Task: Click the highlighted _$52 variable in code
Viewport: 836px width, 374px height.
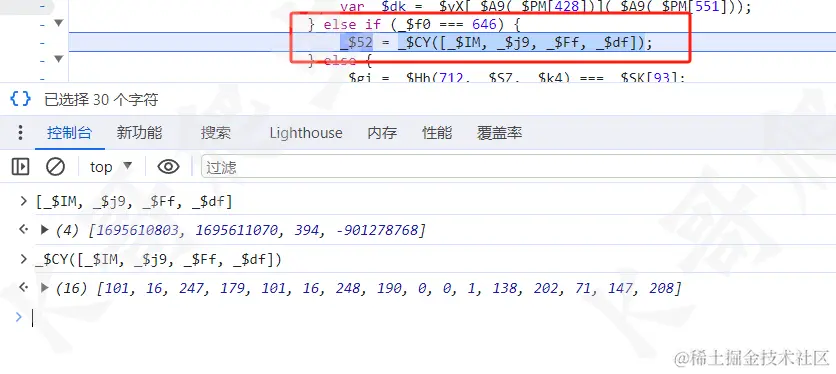Action: click(x=356, y=42)
